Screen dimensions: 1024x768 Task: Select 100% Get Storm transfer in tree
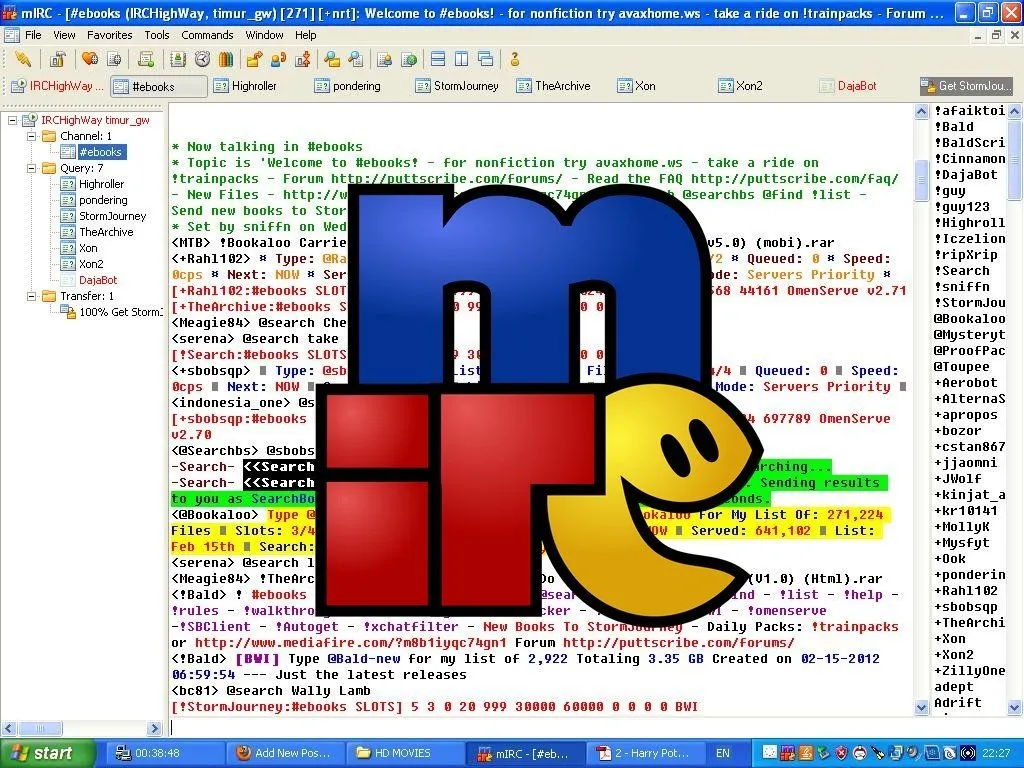(120, 312)
